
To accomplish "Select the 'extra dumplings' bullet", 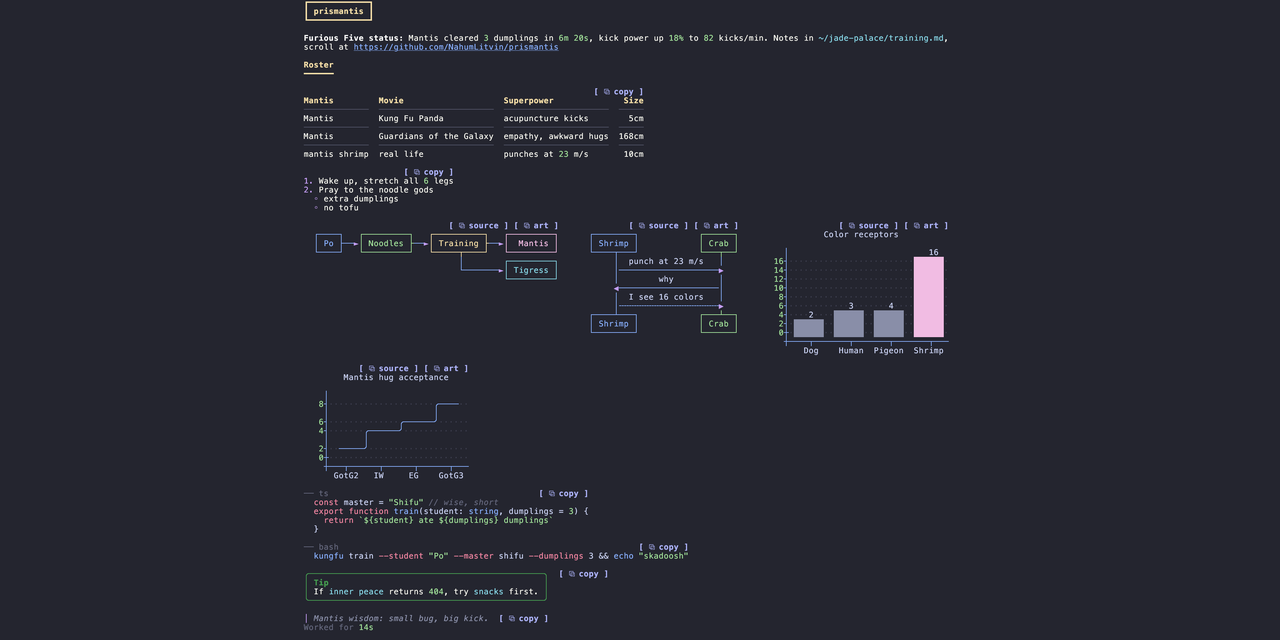I will [361, 199].
